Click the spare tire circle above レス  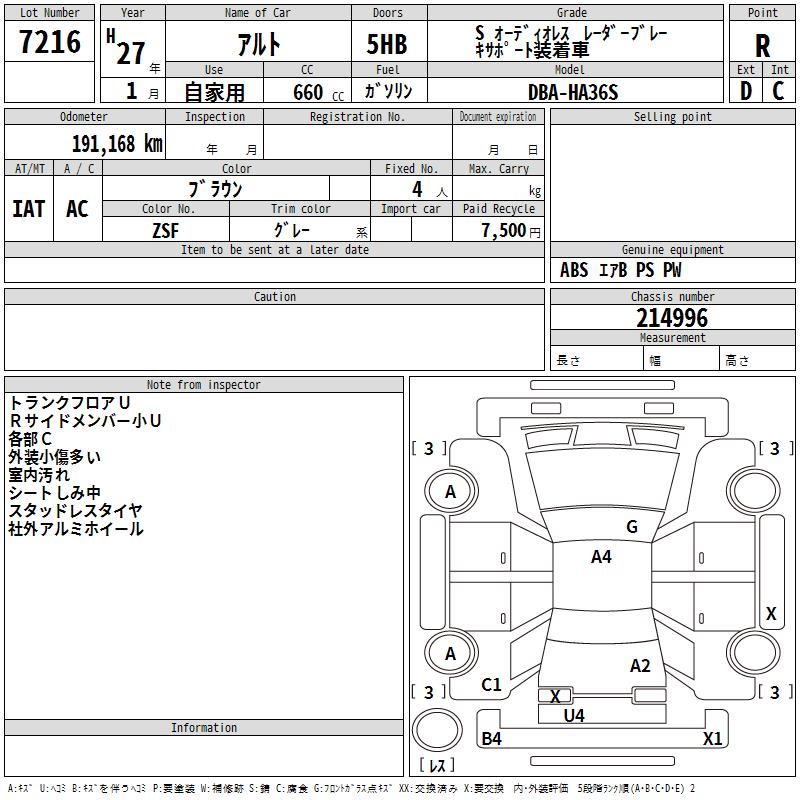tap(437, 730)
